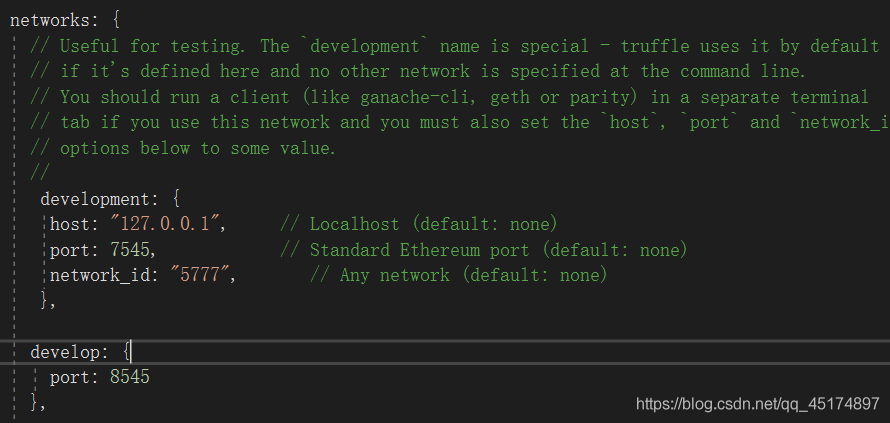The image size is (890, 423).
Task: Select the comment starting "if it's defined here"
Action: (418, 72)
